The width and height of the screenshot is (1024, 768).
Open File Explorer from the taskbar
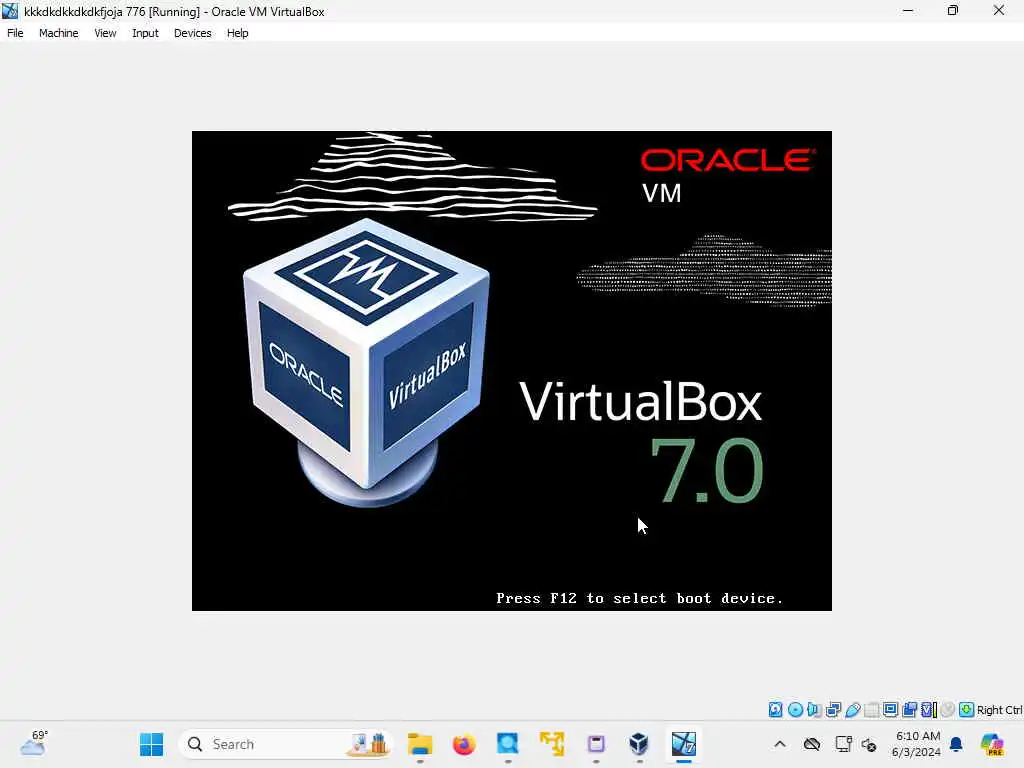pos(420,744)
